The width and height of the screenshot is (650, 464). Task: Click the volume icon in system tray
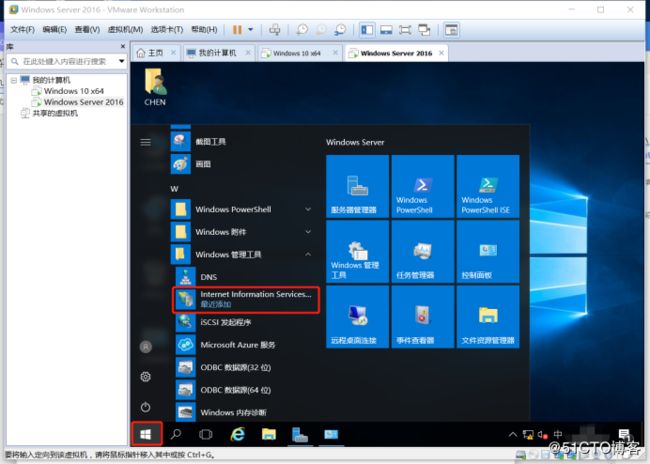pos(543,435)
